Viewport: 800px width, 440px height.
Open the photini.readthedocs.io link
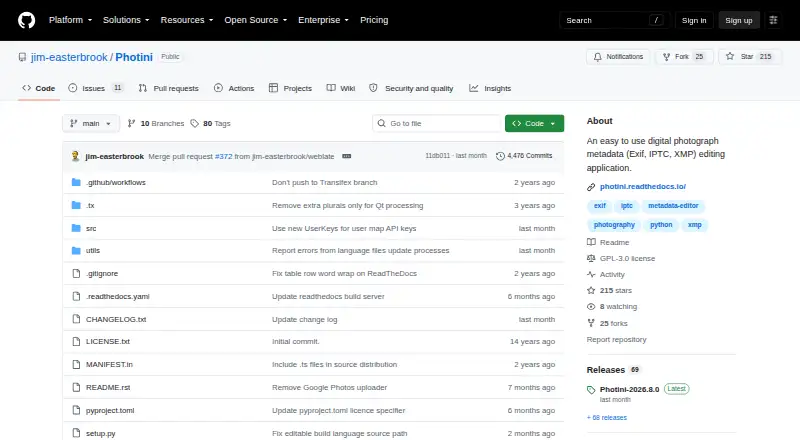(642, 187)
